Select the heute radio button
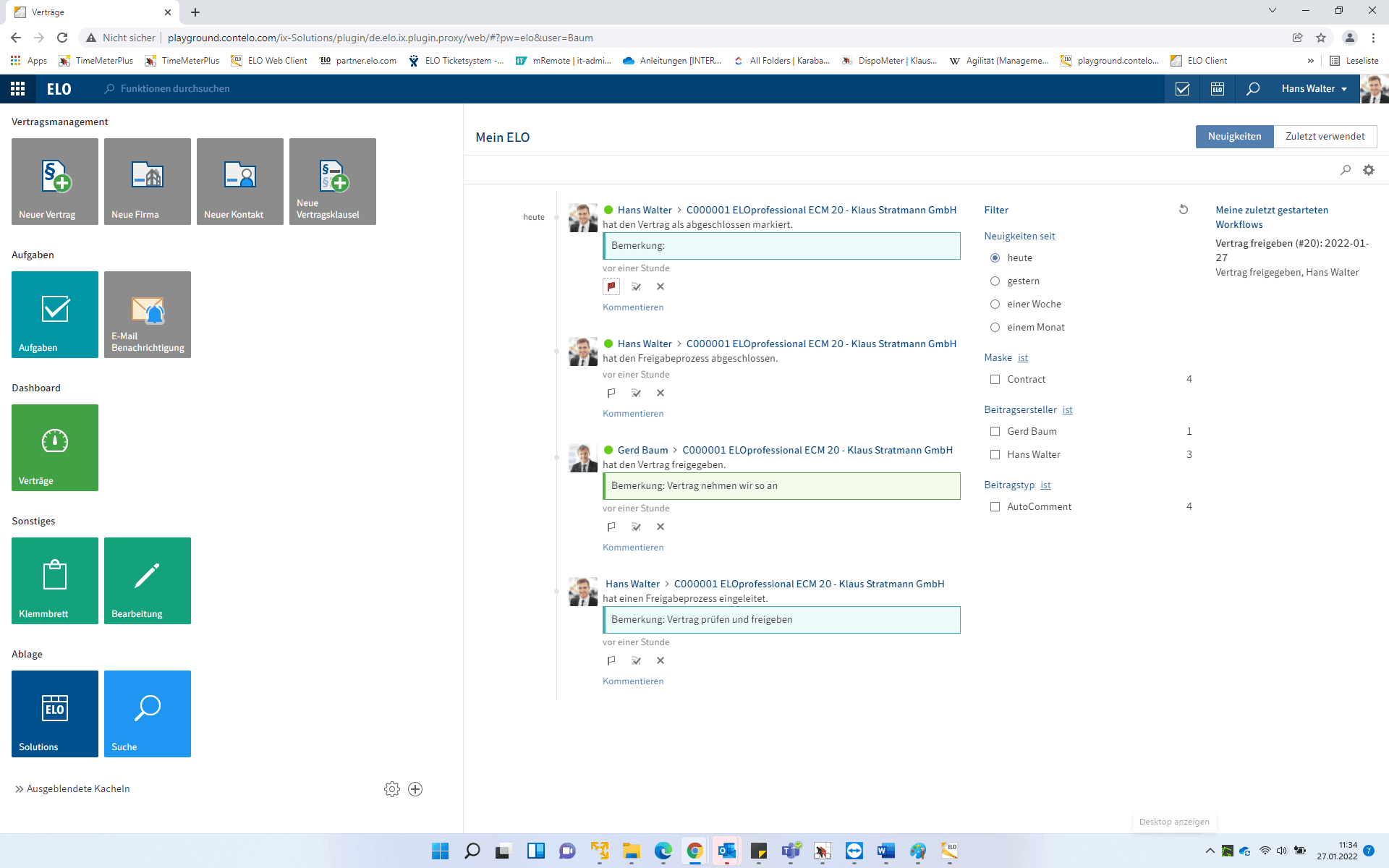 click(995, 258)
